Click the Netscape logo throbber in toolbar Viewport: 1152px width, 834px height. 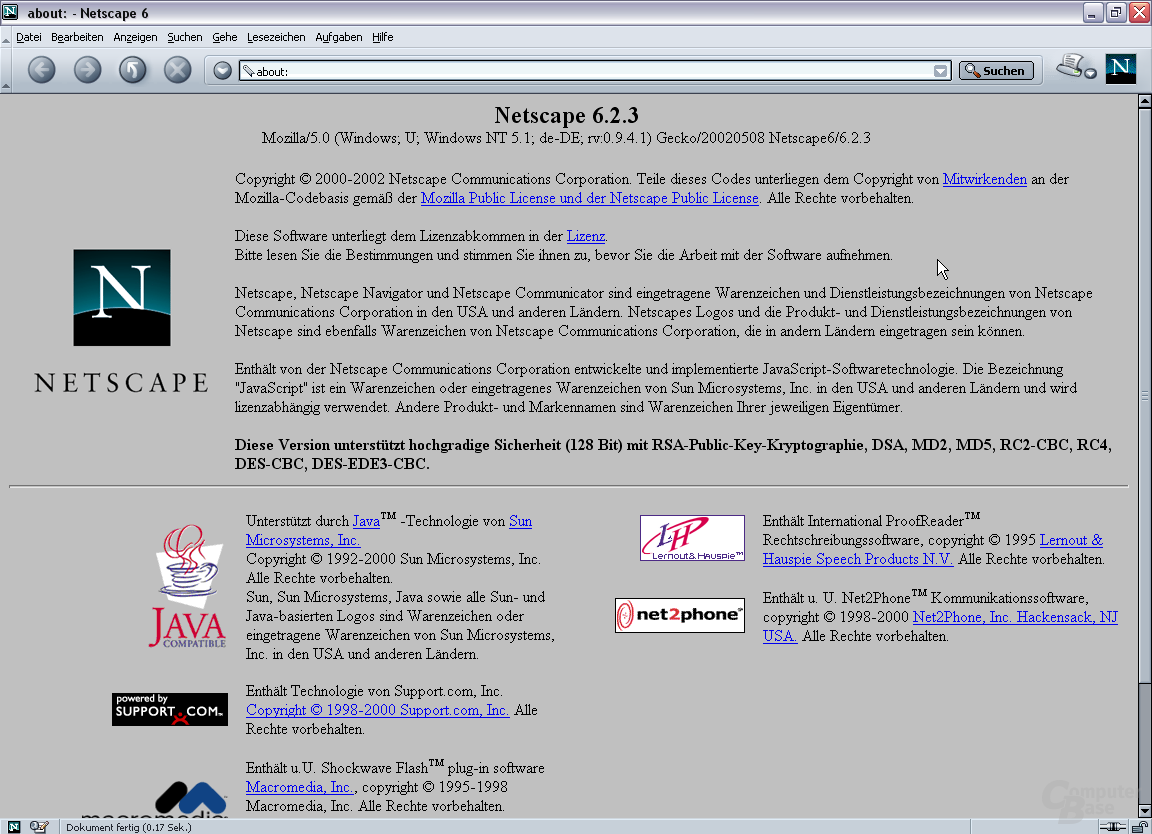[x=1120, y=69]
